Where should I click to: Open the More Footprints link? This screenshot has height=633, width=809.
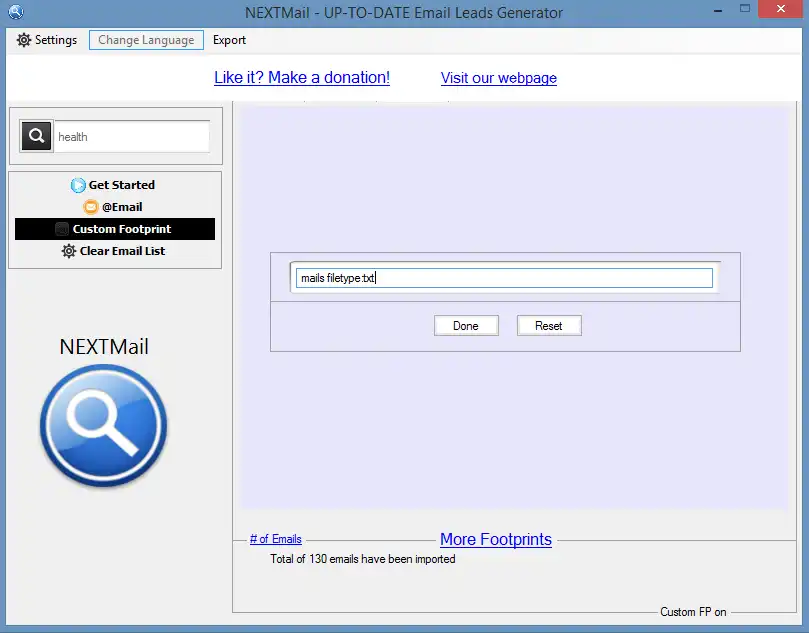click(496, 540)
